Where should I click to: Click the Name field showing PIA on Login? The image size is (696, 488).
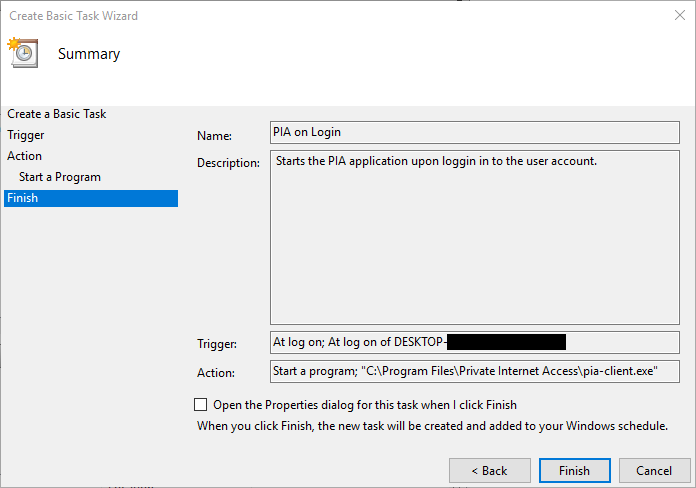coord(474,132)
